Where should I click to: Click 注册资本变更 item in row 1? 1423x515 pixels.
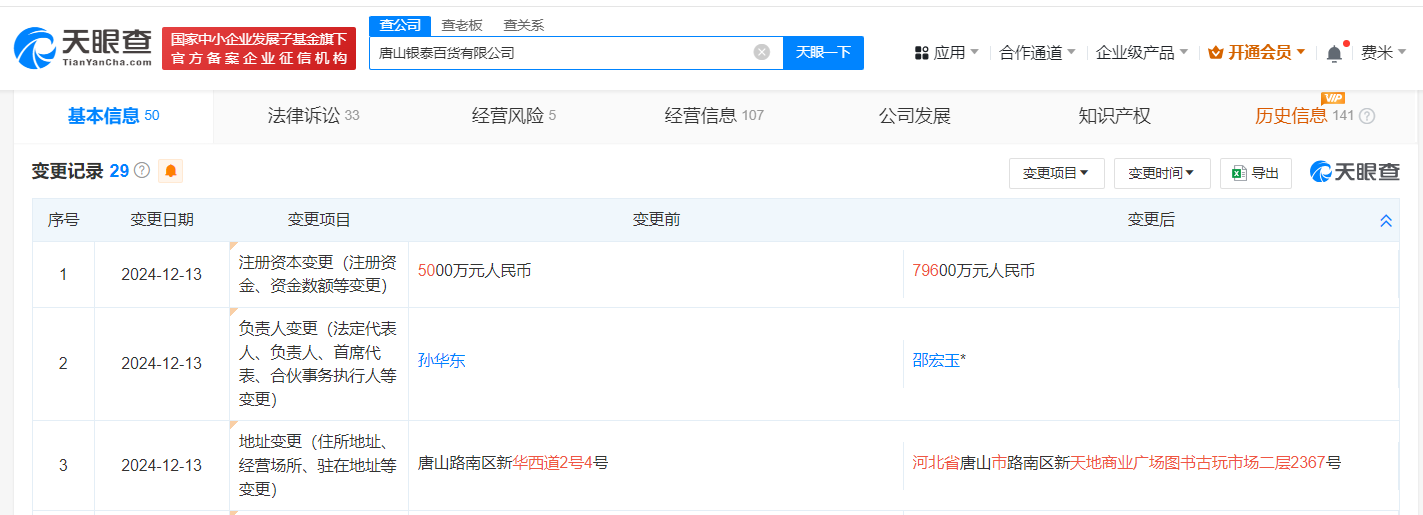click(319, 274)
